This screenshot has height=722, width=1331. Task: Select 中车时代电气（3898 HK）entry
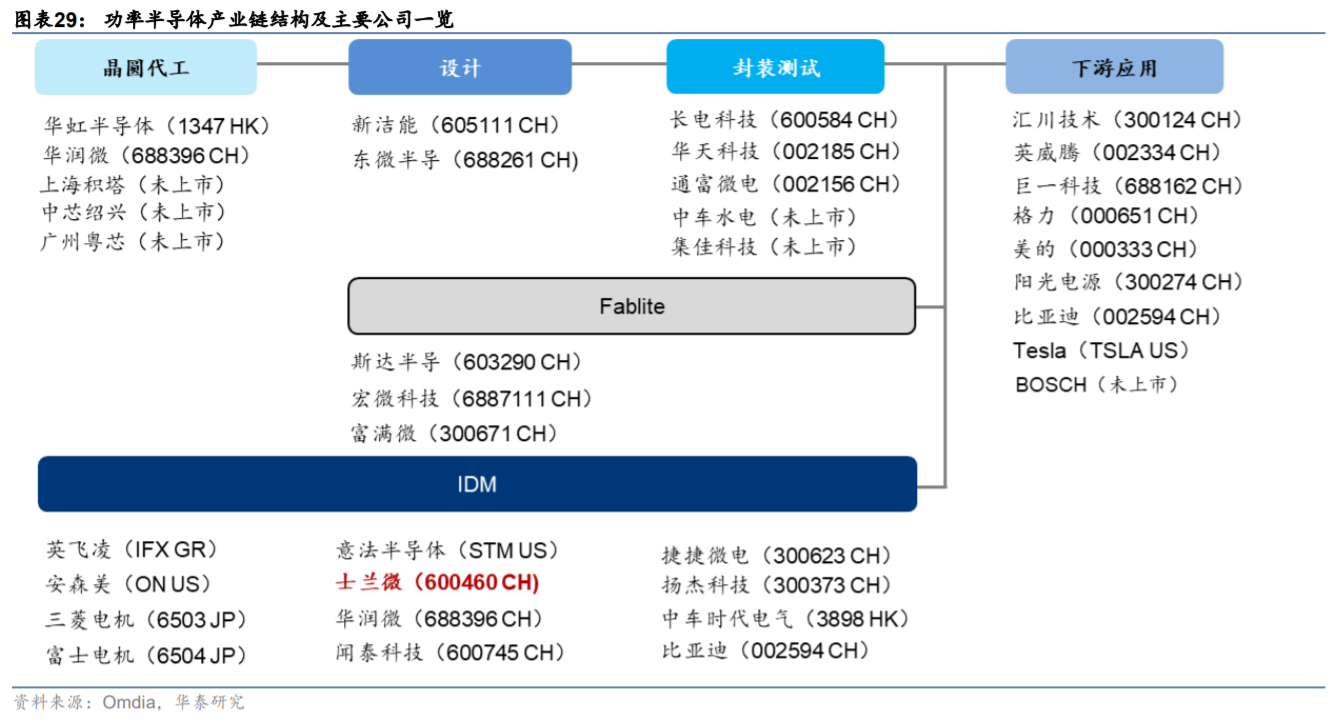point(786,619)
